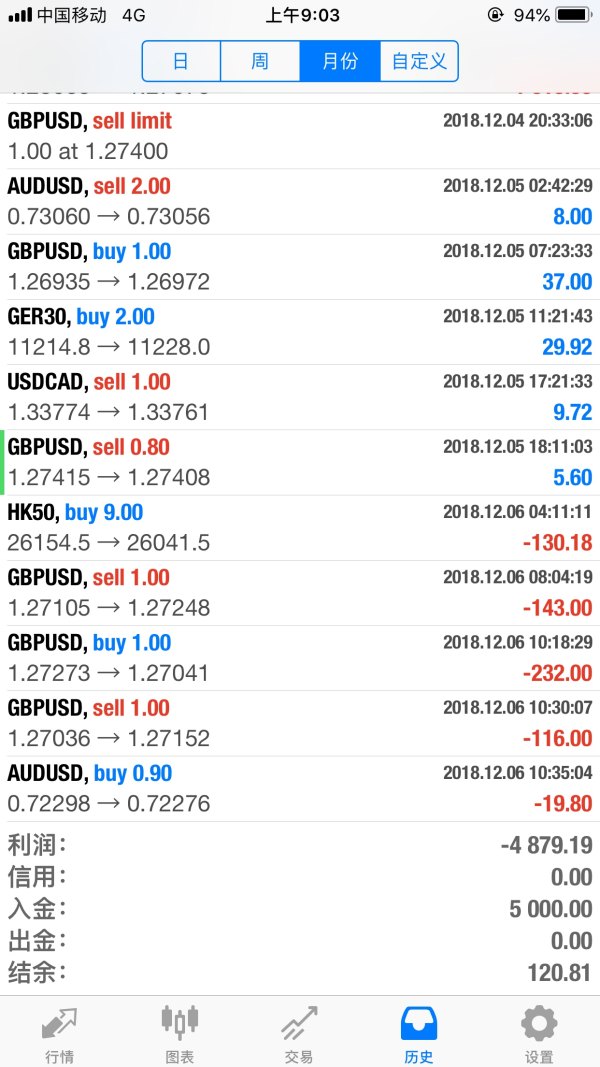Viewport: 600px width, 1067px height.
Task: Switch to the 日 day tab
Action: pos(181,61)
